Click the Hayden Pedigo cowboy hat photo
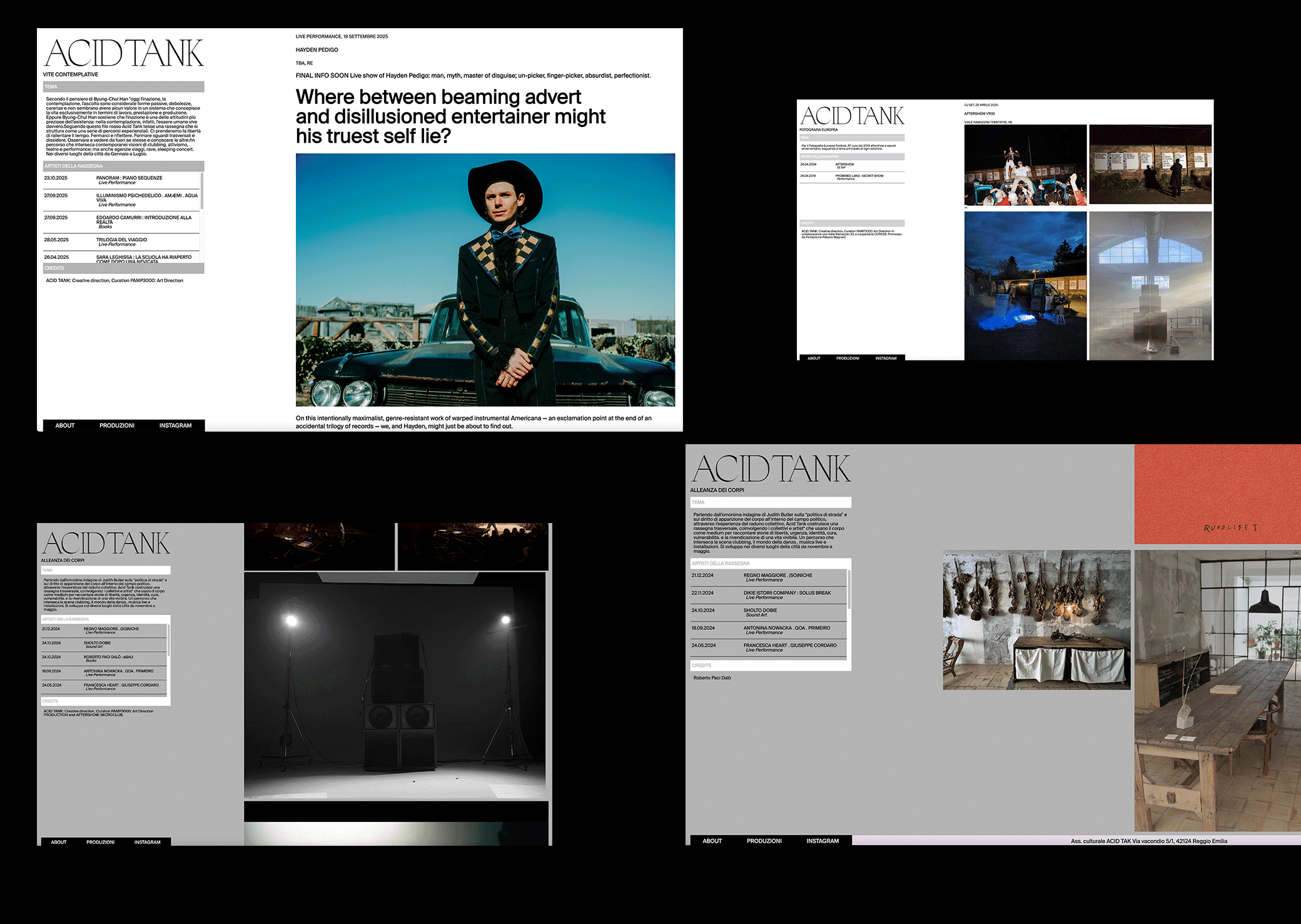 485,280
